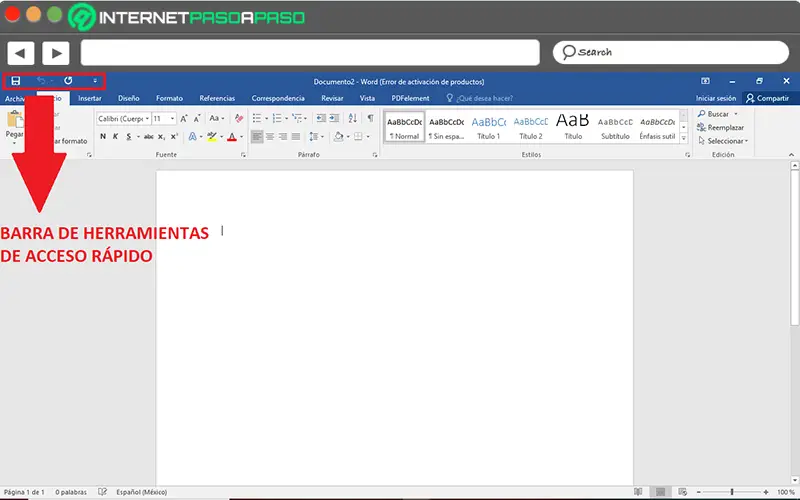Image resolution: width=800 pixels, height=500 pixels.
Task: Switch to the Diseño tab
Action: pos(129,98)
